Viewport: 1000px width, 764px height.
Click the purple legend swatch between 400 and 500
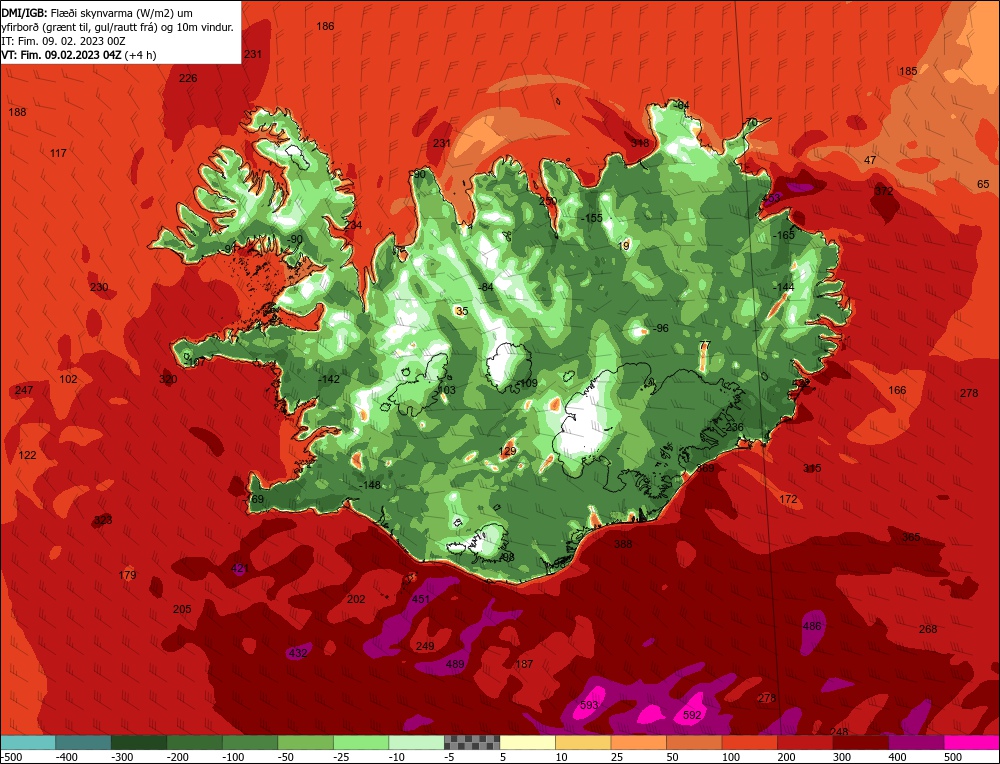(x=916, y=742)
